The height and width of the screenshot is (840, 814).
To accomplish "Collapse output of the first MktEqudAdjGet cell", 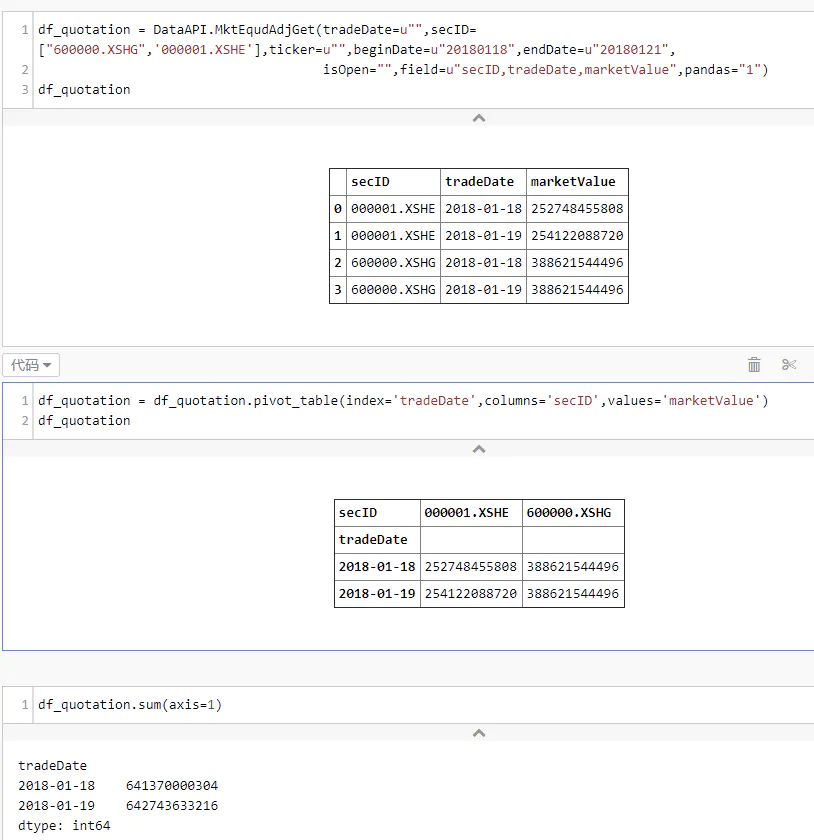I will tap(479, 118).
